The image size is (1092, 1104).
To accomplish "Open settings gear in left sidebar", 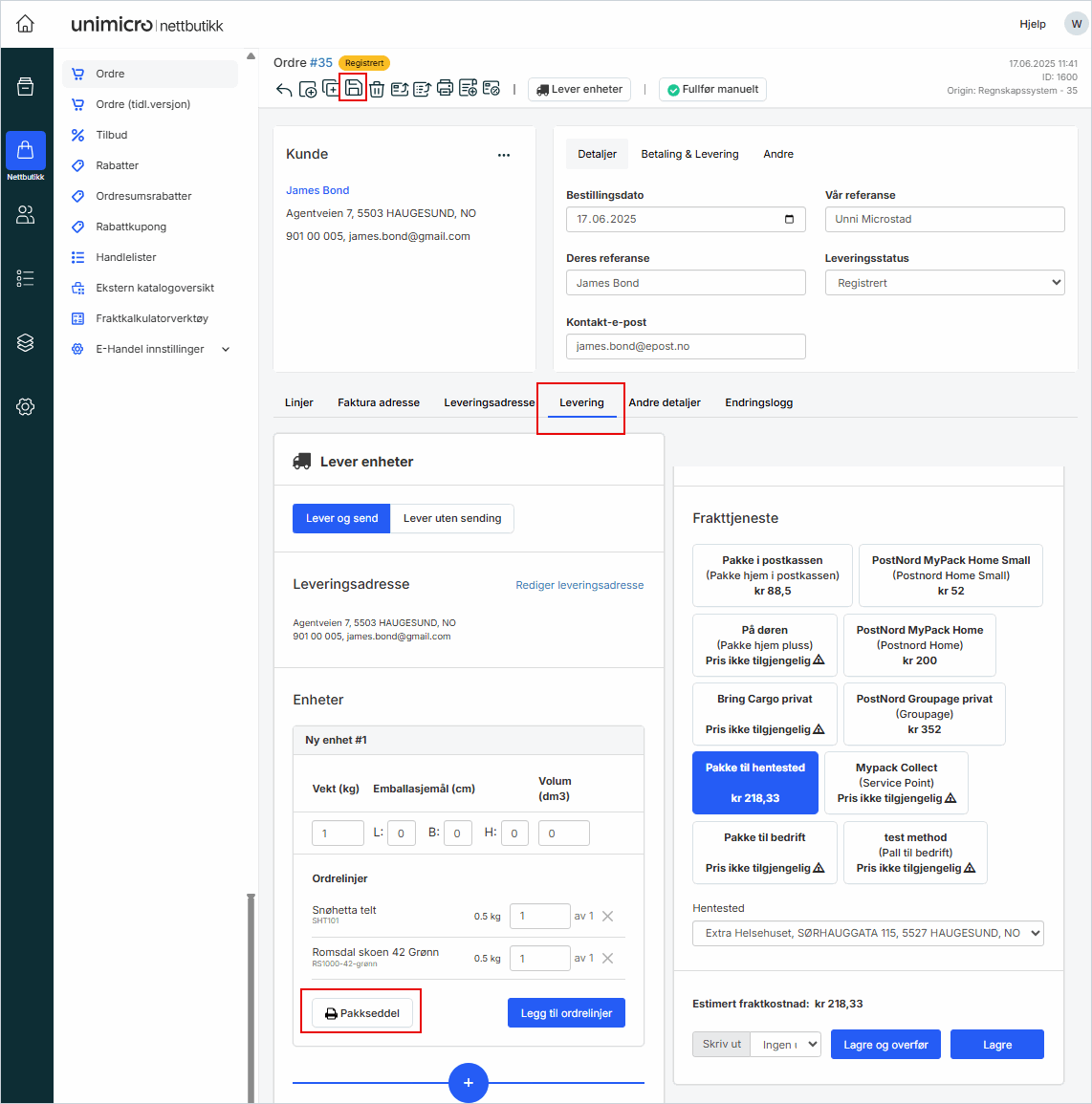I will pyautogui.click(x=26, y=406).
